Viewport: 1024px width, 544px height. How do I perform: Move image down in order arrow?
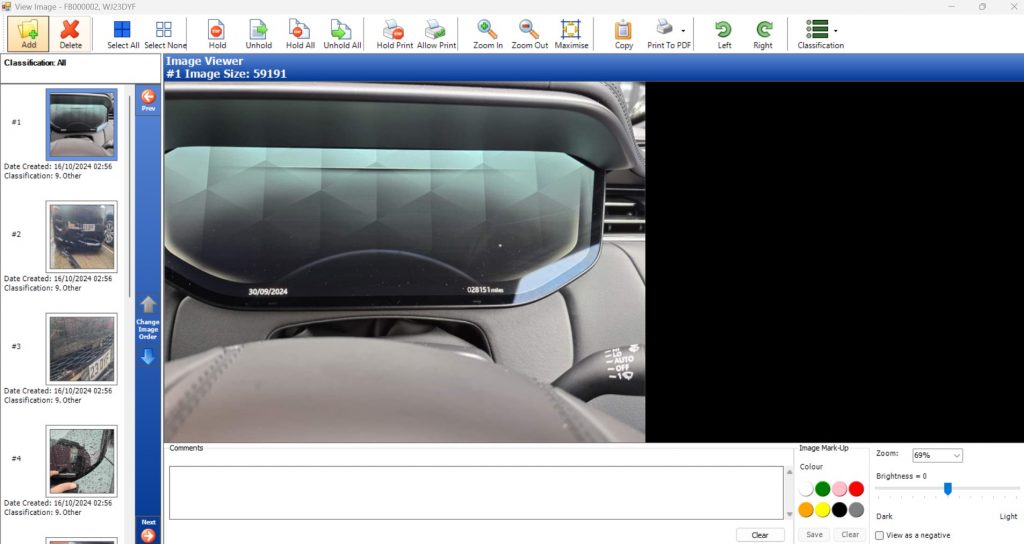[148, 356]
